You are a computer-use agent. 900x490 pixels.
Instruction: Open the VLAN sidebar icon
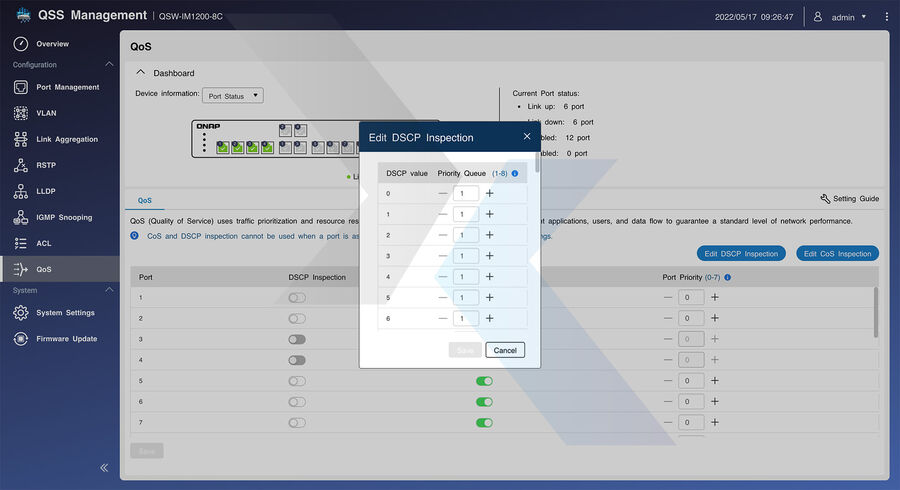coord(21,113)
